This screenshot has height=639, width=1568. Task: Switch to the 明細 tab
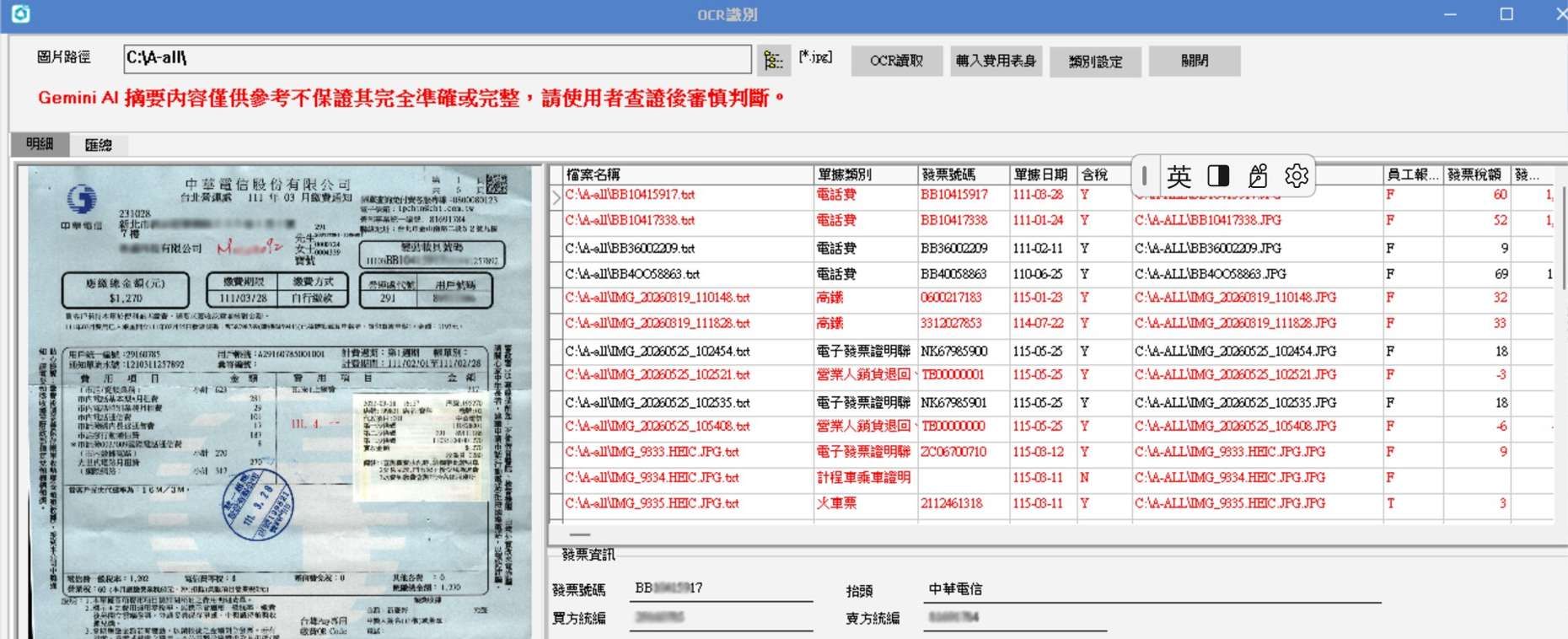pos(40,144)
